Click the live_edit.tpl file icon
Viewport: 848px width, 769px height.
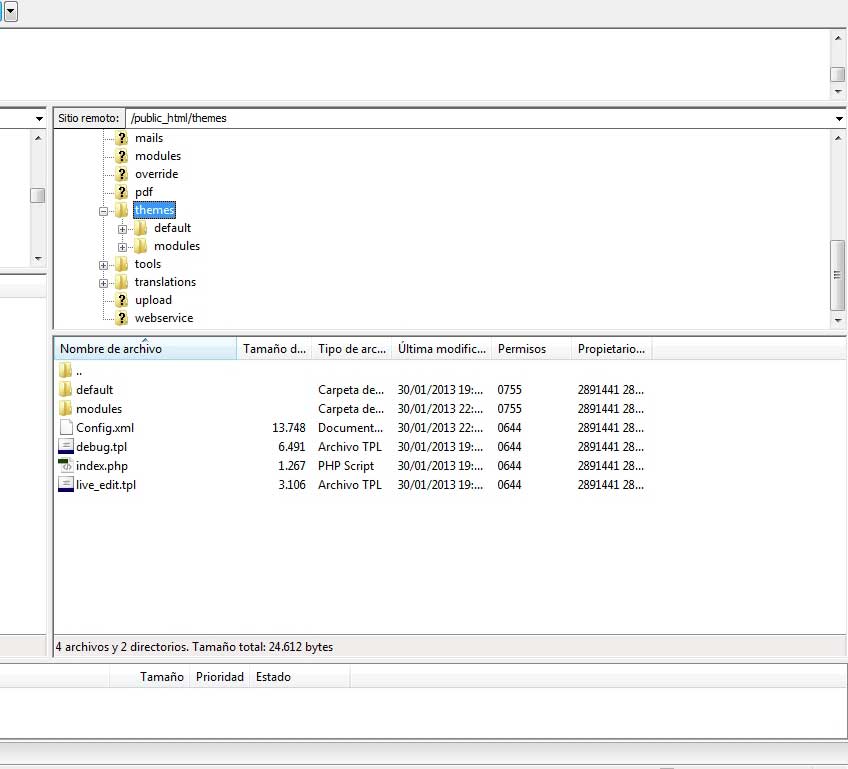(66, 484)
